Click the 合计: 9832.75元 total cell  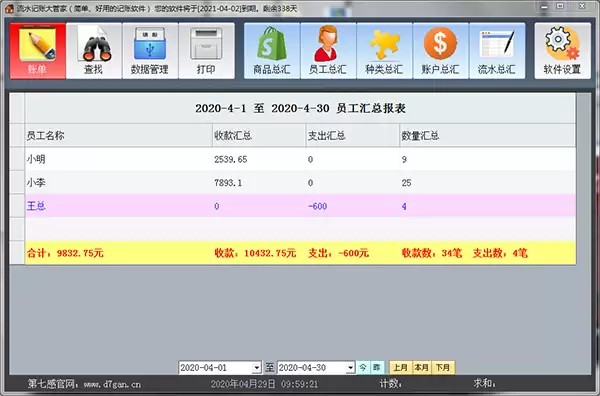[119, 253]
